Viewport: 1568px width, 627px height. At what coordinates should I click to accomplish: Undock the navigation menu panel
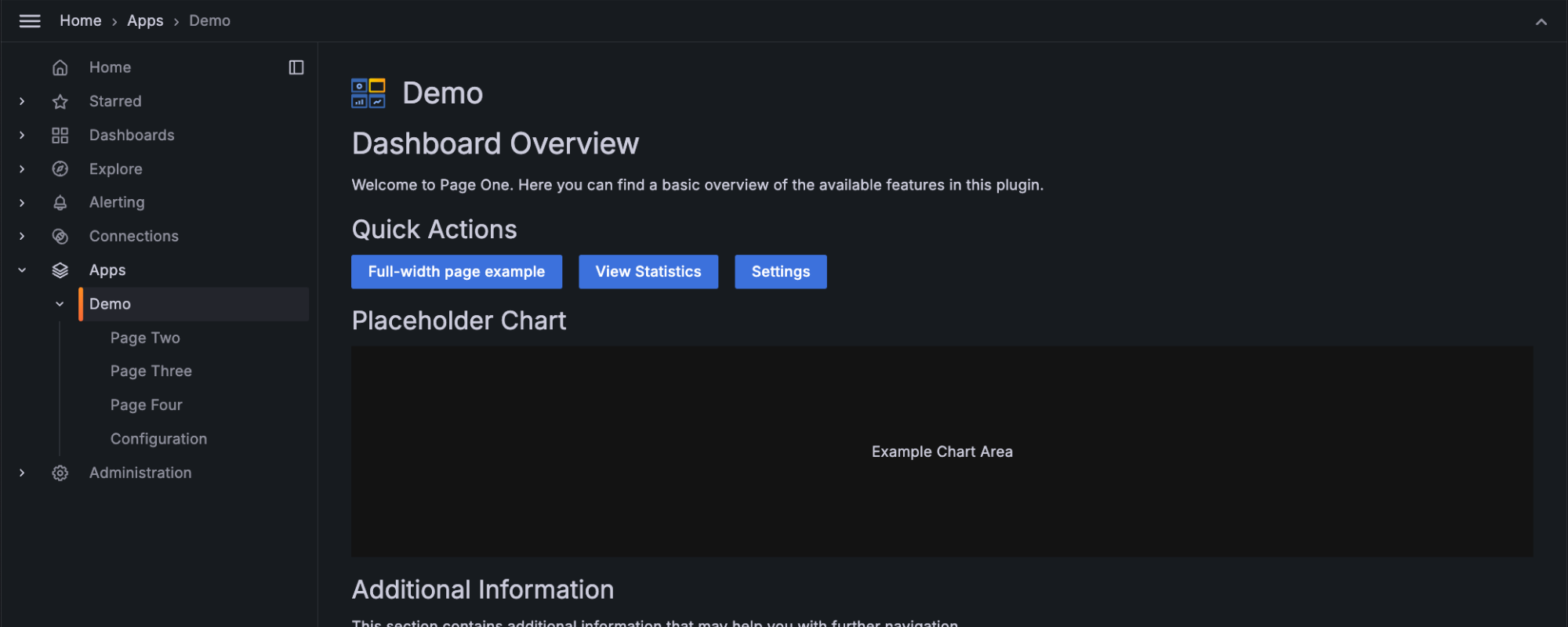[296, 67]
